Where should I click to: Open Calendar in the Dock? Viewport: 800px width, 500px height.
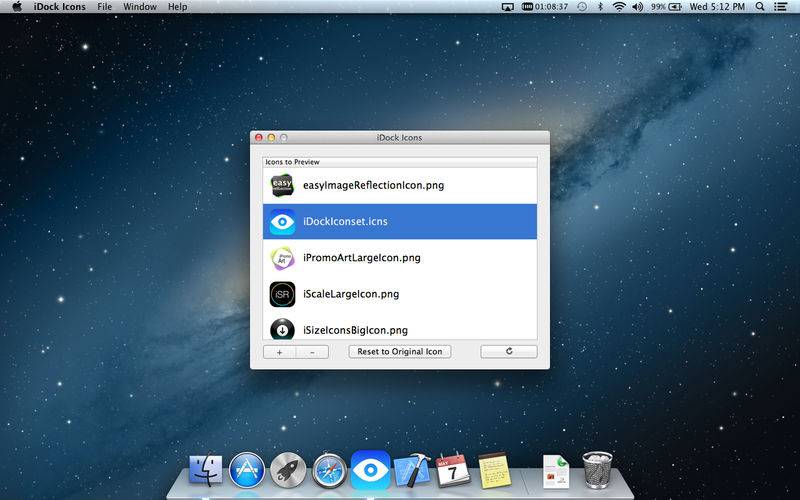coord(453,470)
